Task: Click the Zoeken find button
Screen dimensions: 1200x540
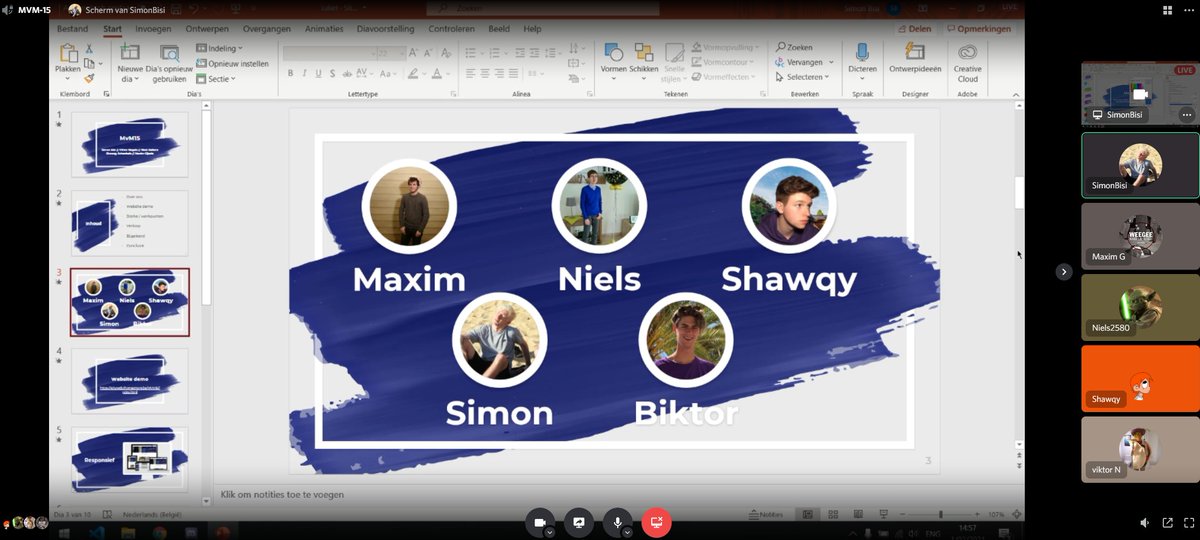Action: click(794, 47)
